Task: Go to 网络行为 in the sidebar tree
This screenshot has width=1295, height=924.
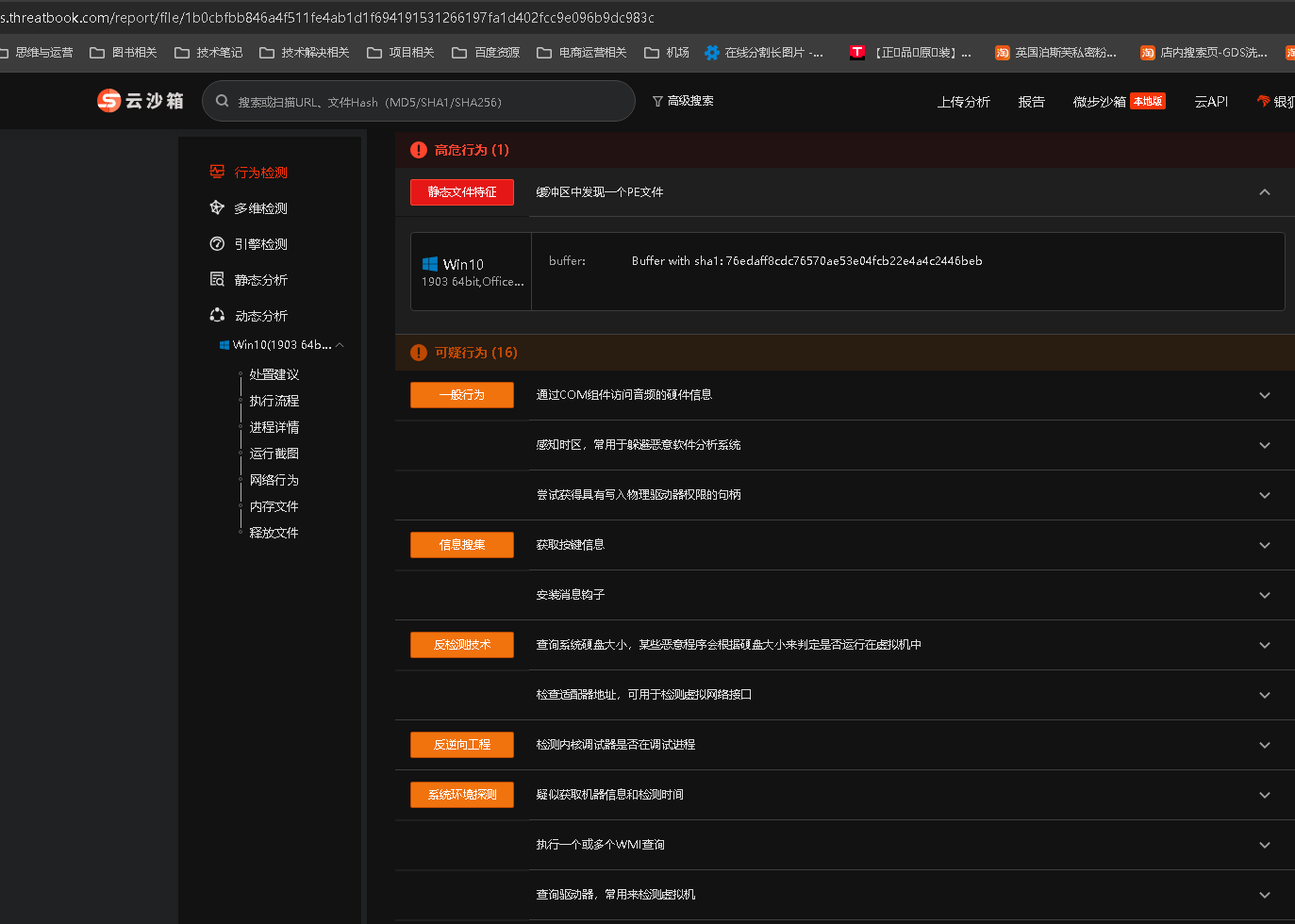Action: [x=274, y=480]
